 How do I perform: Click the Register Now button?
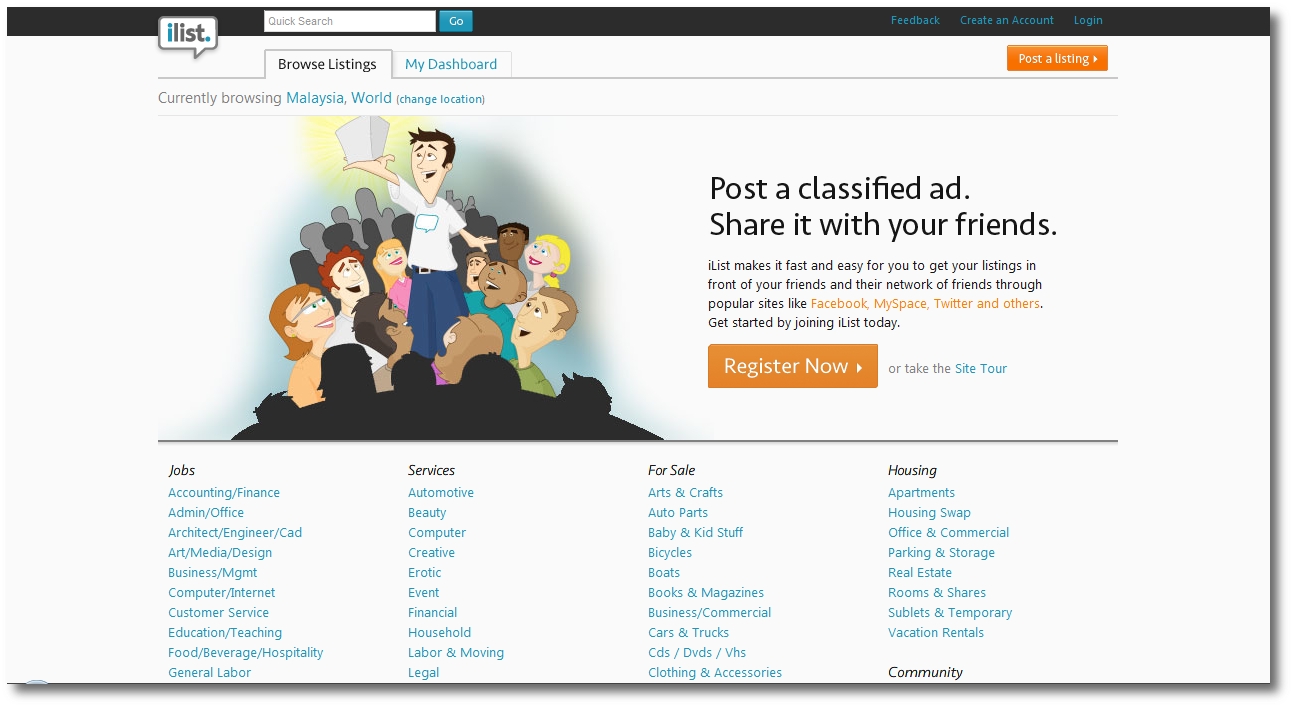(x=793, y=366)
